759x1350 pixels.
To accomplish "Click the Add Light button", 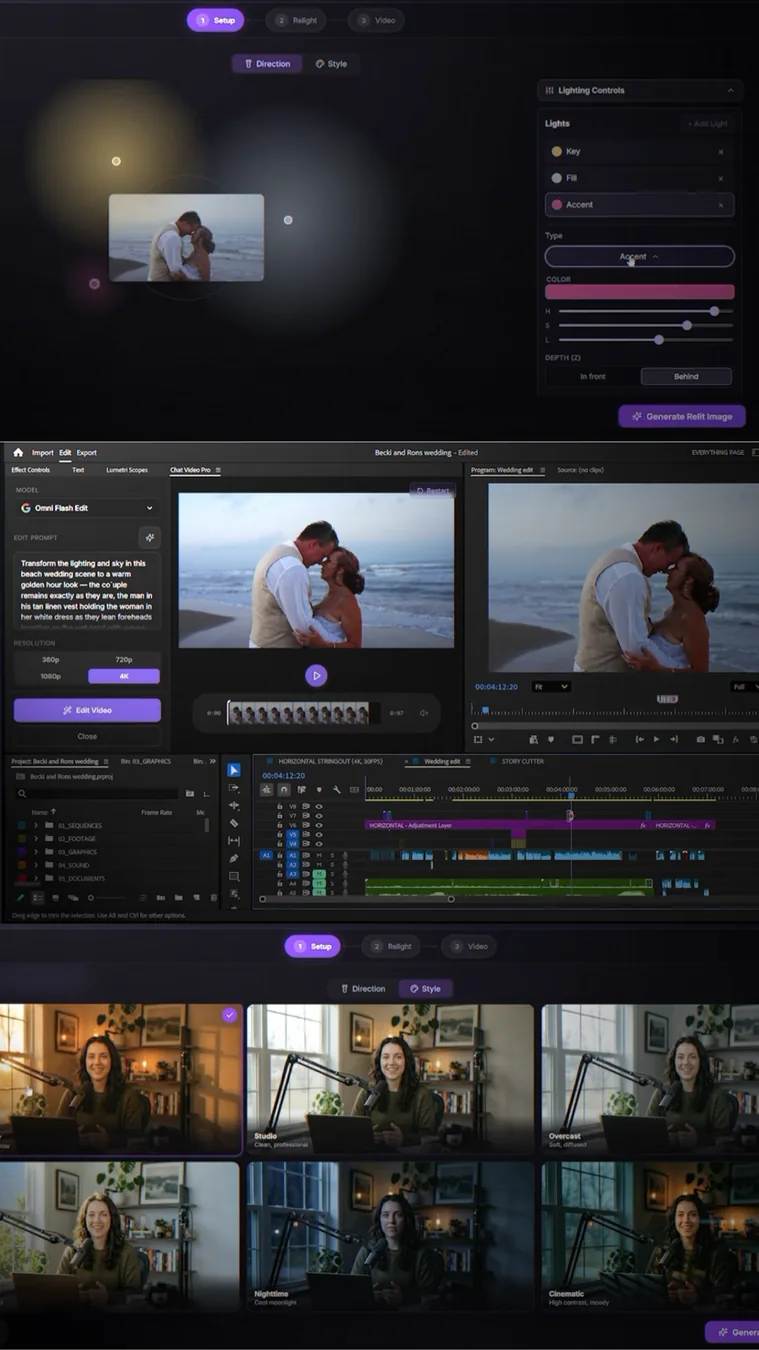I will 708,124.
